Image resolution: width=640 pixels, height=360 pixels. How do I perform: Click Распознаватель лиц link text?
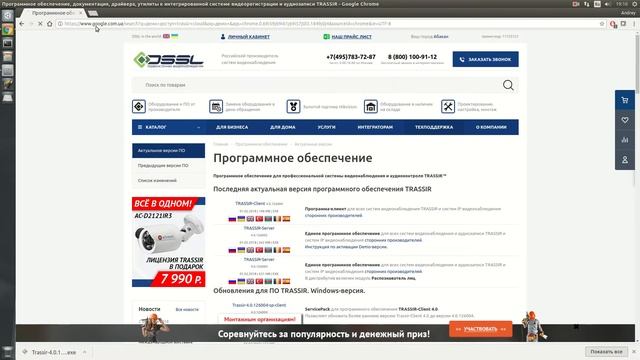click(393, 278)
